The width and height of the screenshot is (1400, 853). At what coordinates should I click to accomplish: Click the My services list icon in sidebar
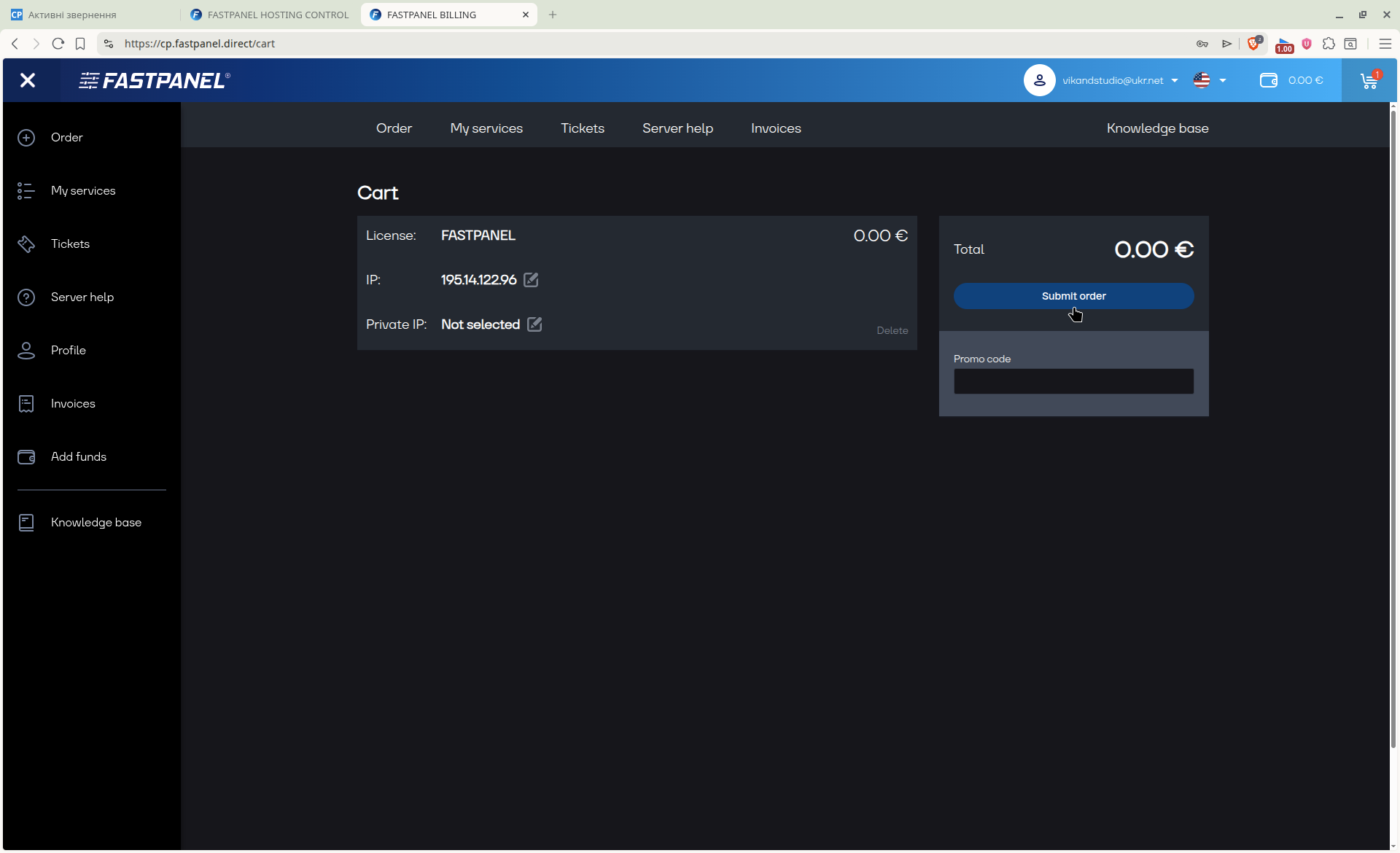tap(26, 191)
